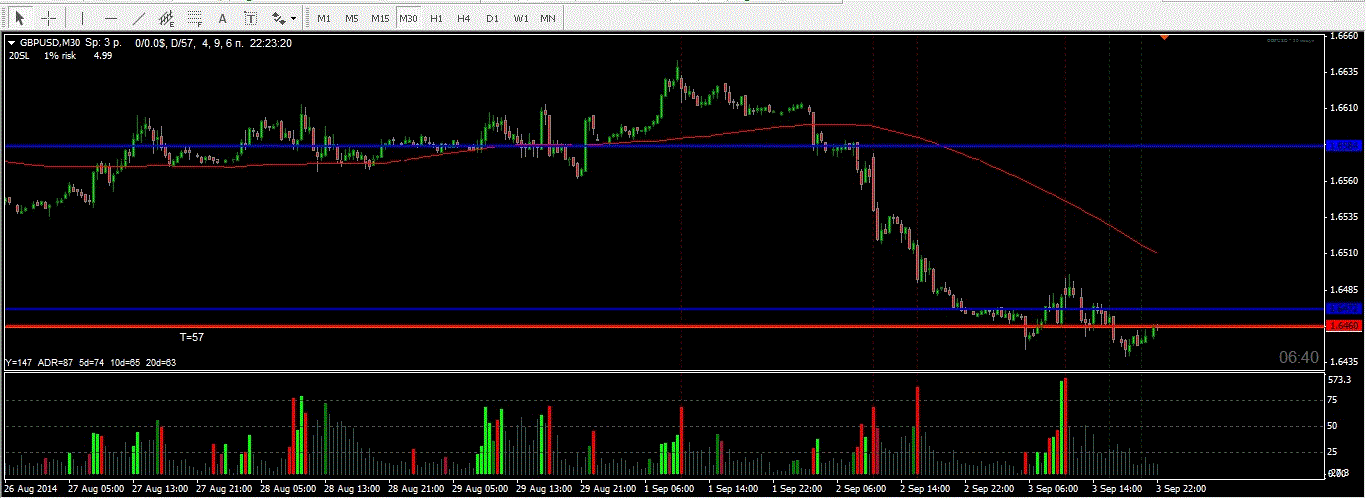Select the lower blue horizontal line
This screenshot has height=498, width=1366.
pyautogui.click(x=664, y=308)
